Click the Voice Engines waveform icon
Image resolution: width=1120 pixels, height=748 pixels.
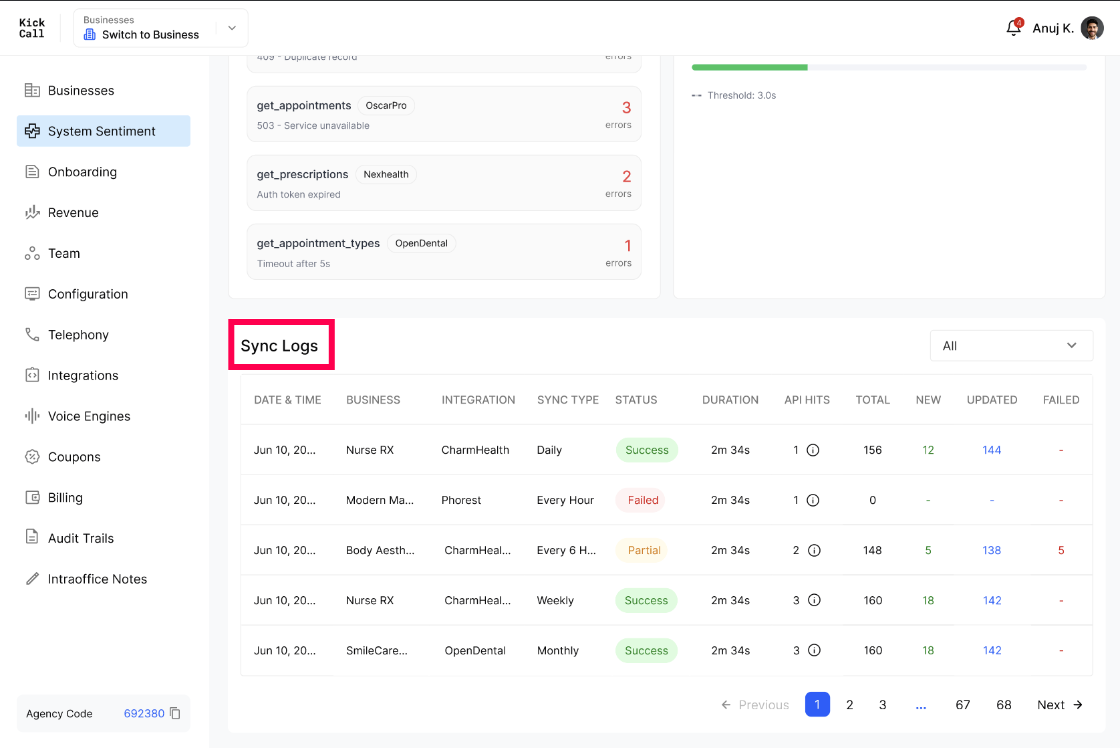pyautogui.click(x=32, y=416)
